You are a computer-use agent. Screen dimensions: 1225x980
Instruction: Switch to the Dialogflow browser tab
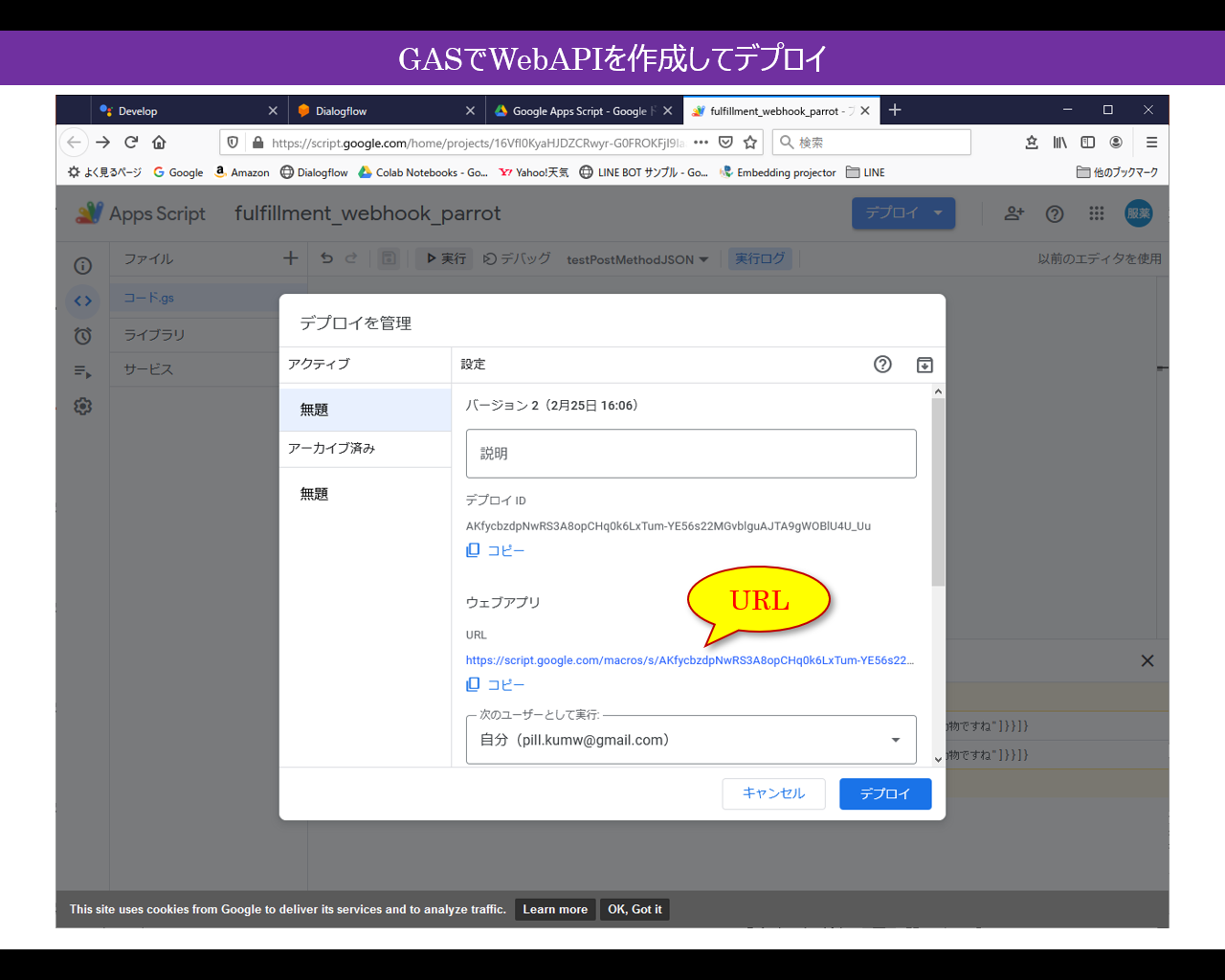pyautogui.click(x=387, y=111)
